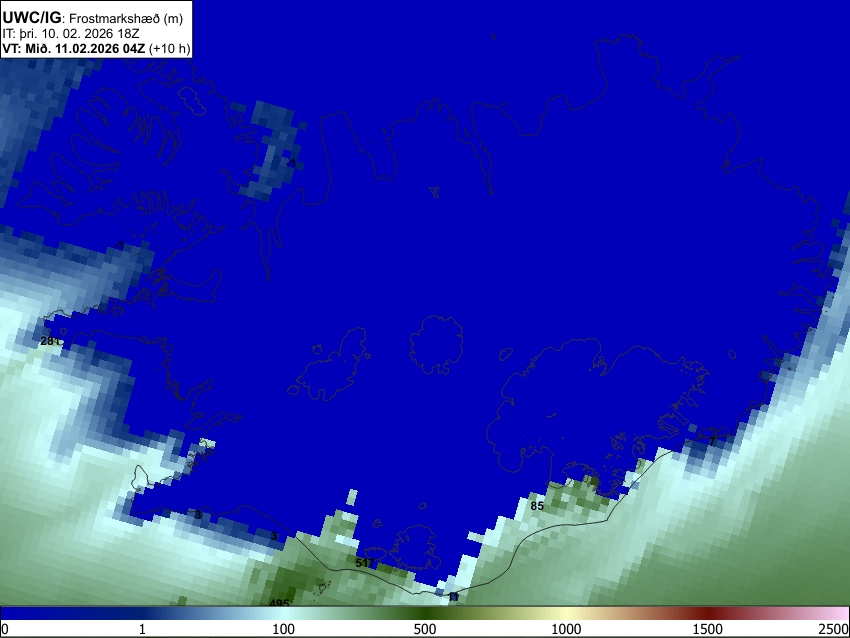
Task: Click the "281" value on the map
Action: click(50, 341)
